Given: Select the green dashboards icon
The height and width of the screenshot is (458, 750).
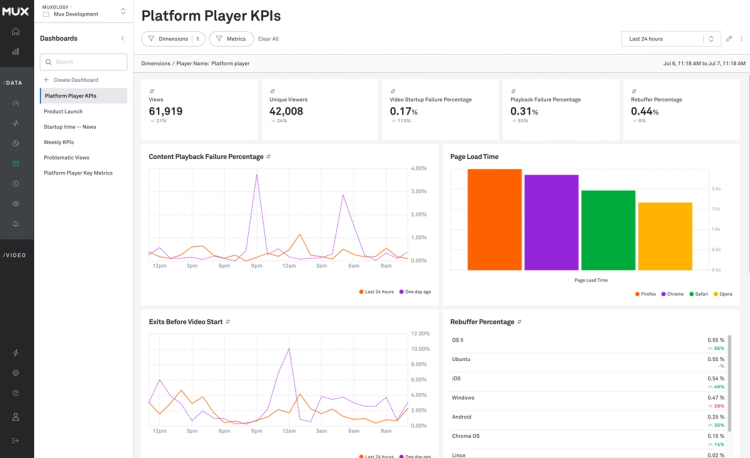Looking at the screenshot, I should click(16, 164).
